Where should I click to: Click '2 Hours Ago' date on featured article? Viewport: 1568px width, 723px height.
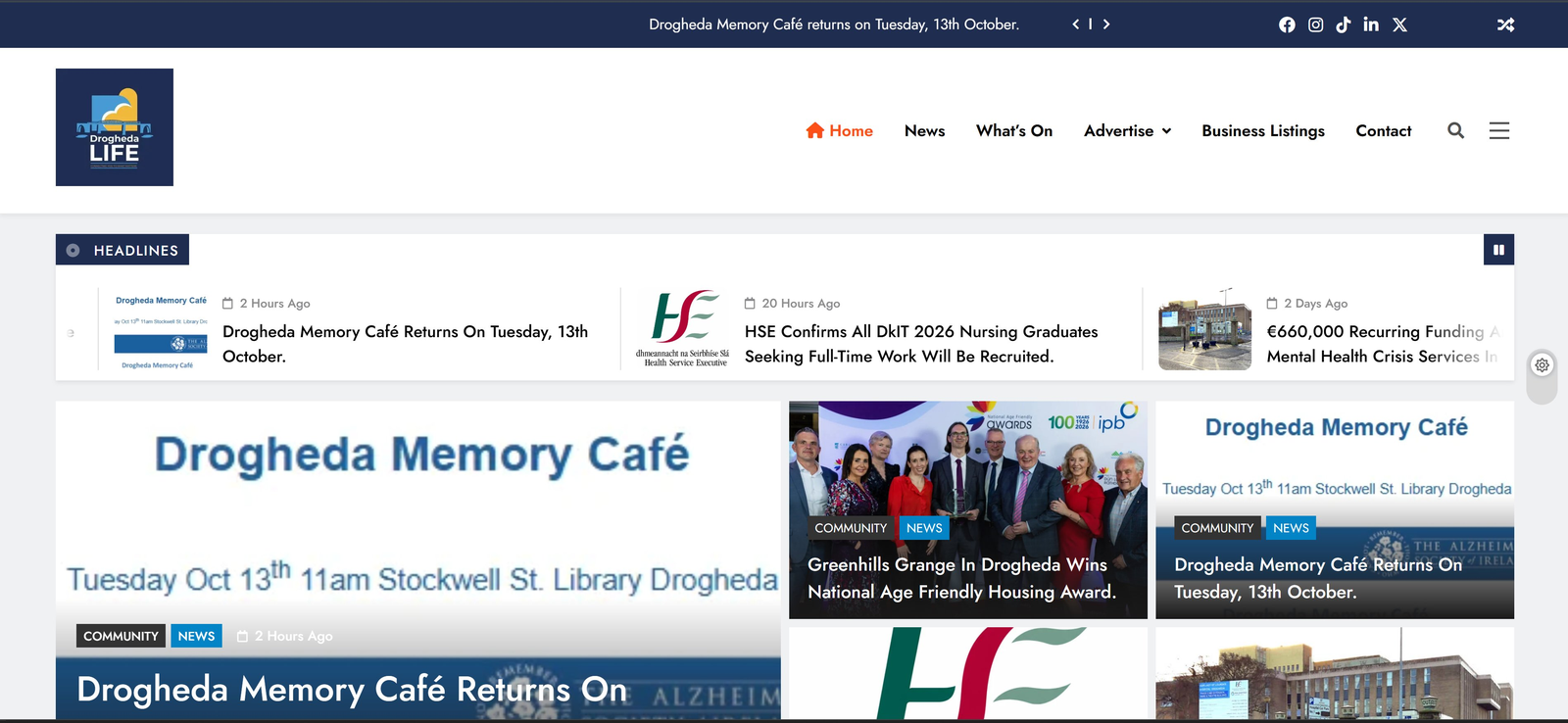pos(285,636)
